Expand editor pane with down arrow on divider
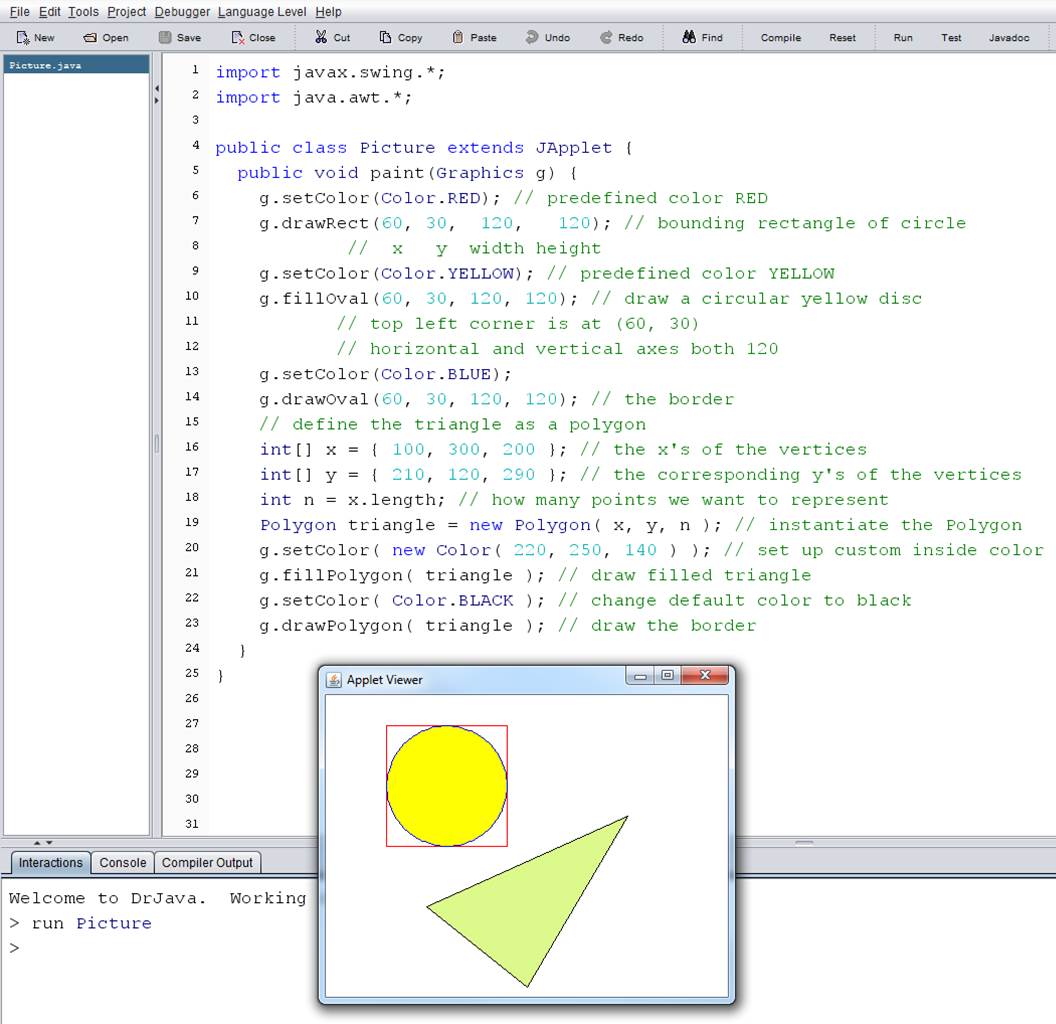The width and height of the screenshot is (1056, 1024). (x=49, y=842)
